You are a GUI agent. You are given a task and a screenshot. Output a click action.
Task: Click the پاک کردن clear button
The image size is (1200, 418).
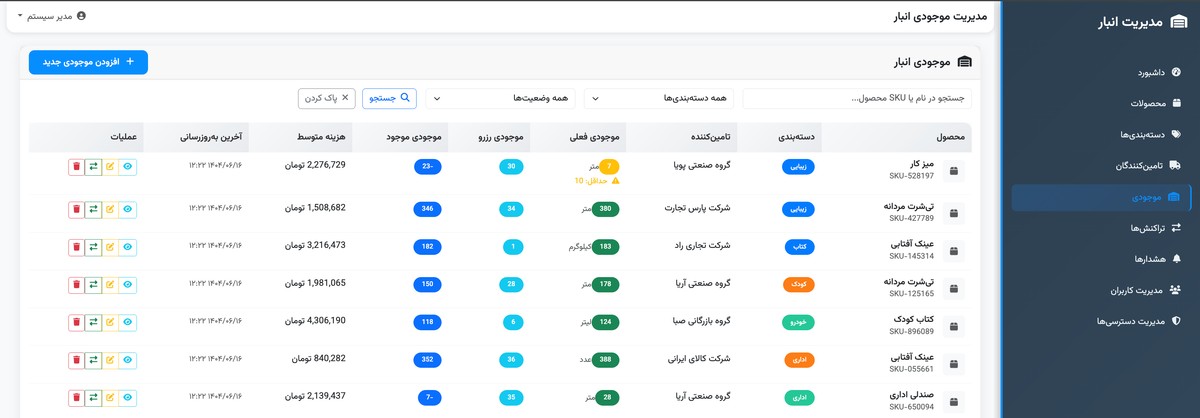coord(327,98)
